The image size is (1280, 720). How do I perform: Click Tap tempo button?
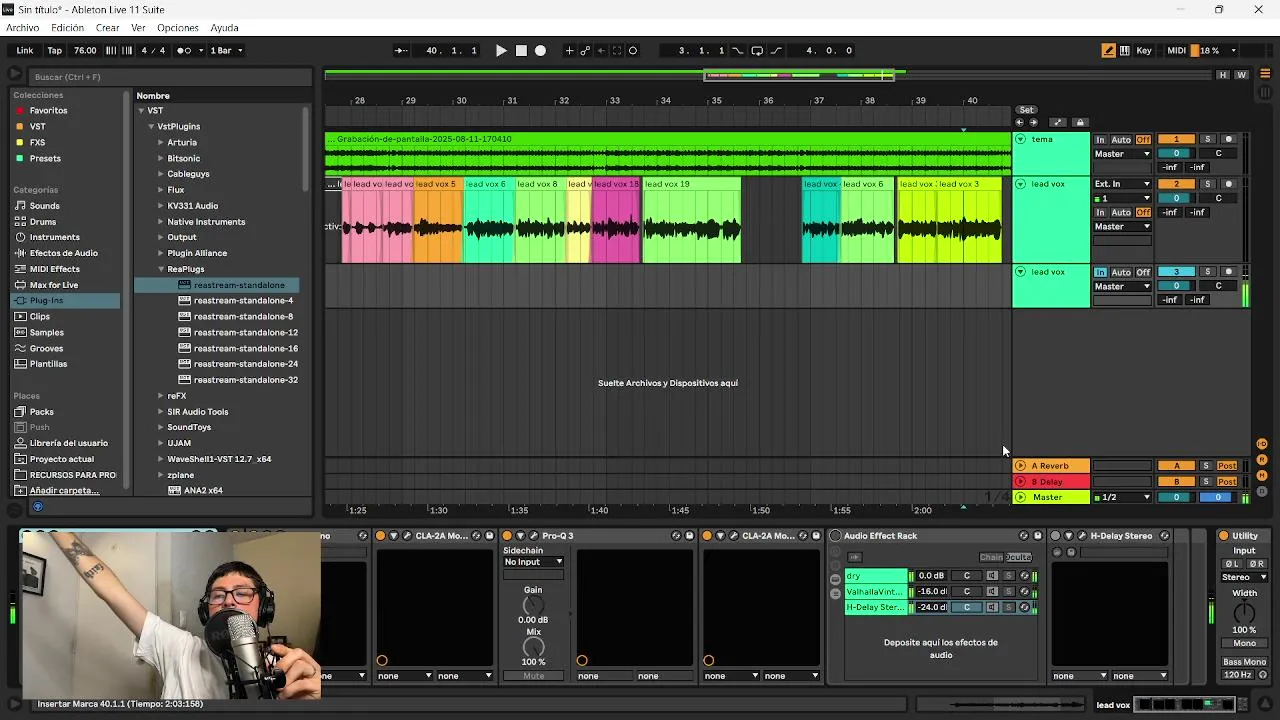(55, 50)
